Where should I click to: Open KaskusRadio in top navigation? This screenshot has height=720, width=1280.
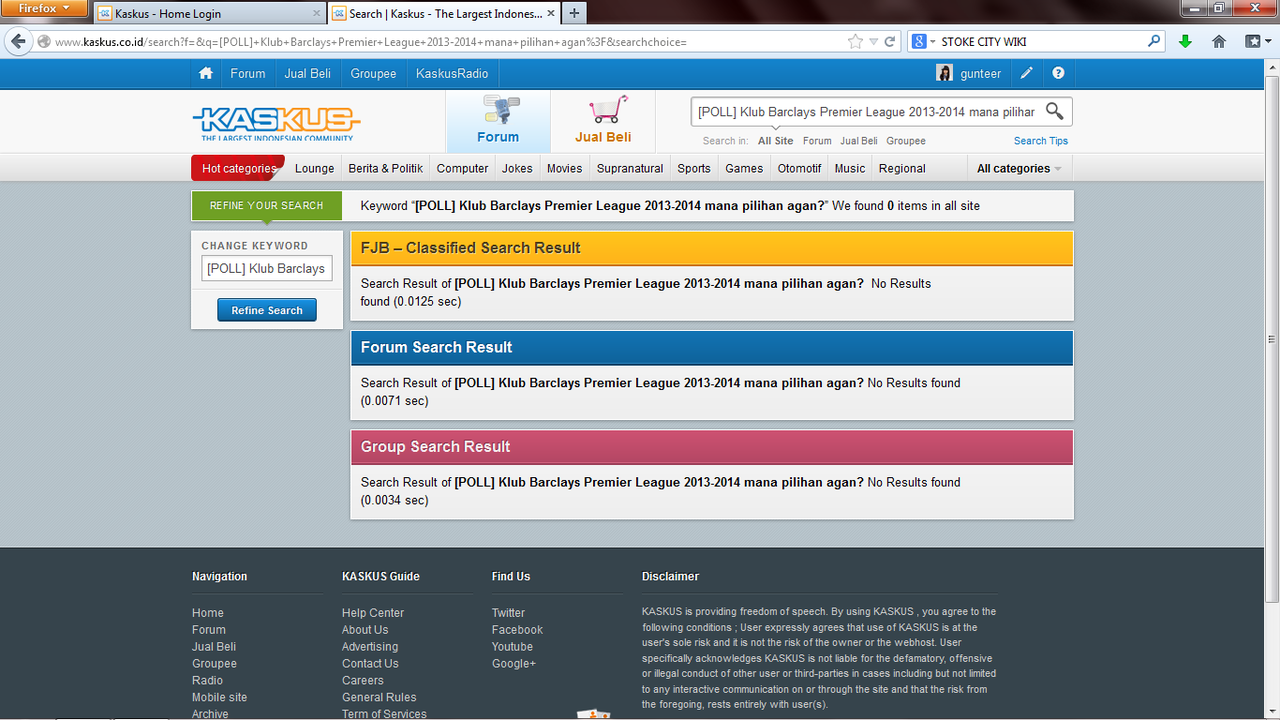tap(452, 73)
